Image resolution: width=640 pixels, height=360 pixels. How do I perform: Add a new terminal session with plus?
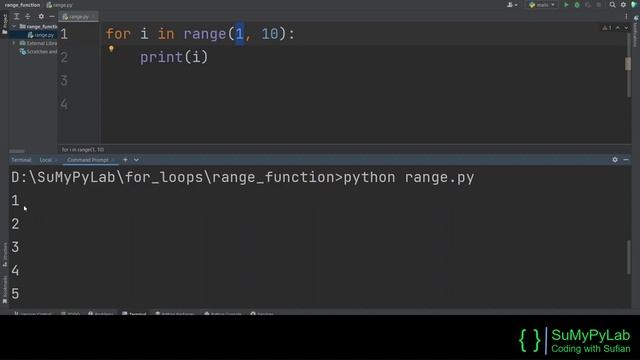(x=125, y=160)
